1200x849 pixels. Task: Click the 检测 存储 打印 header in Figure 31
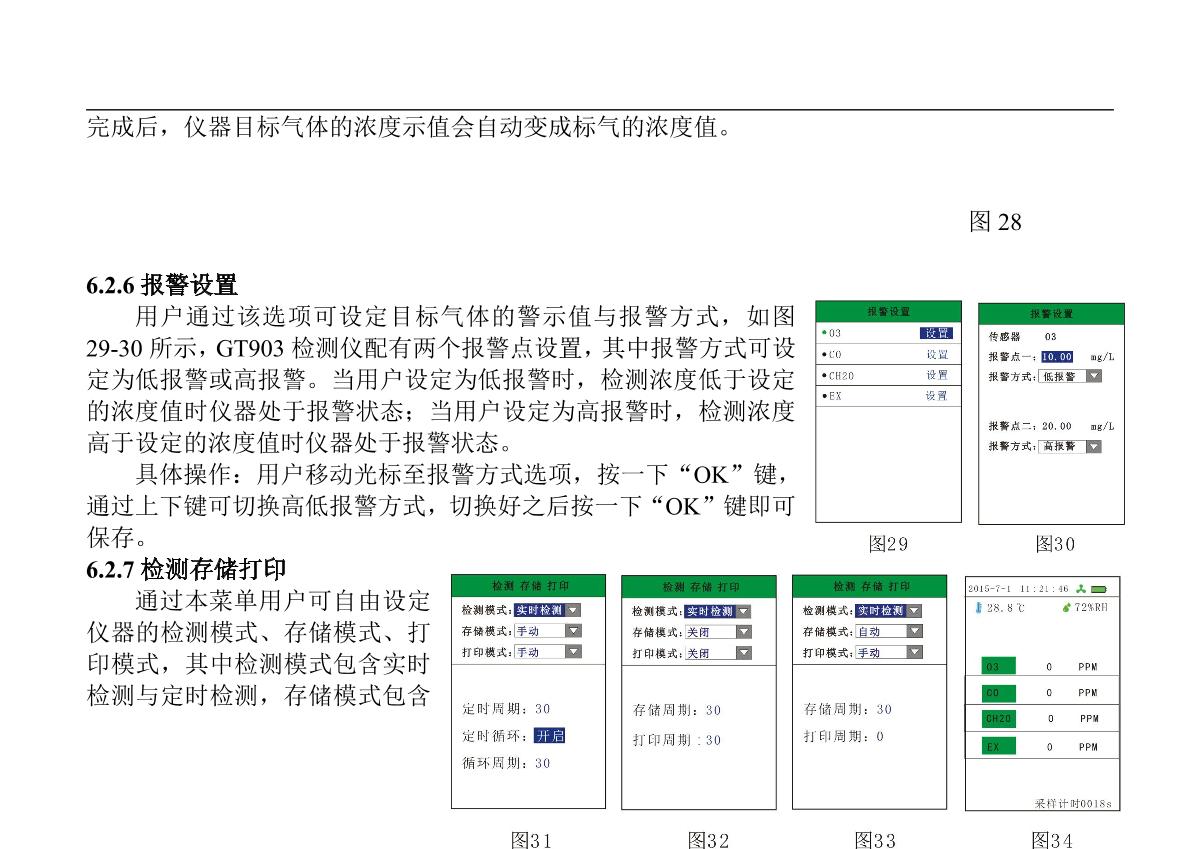click(x=528, y=586)
